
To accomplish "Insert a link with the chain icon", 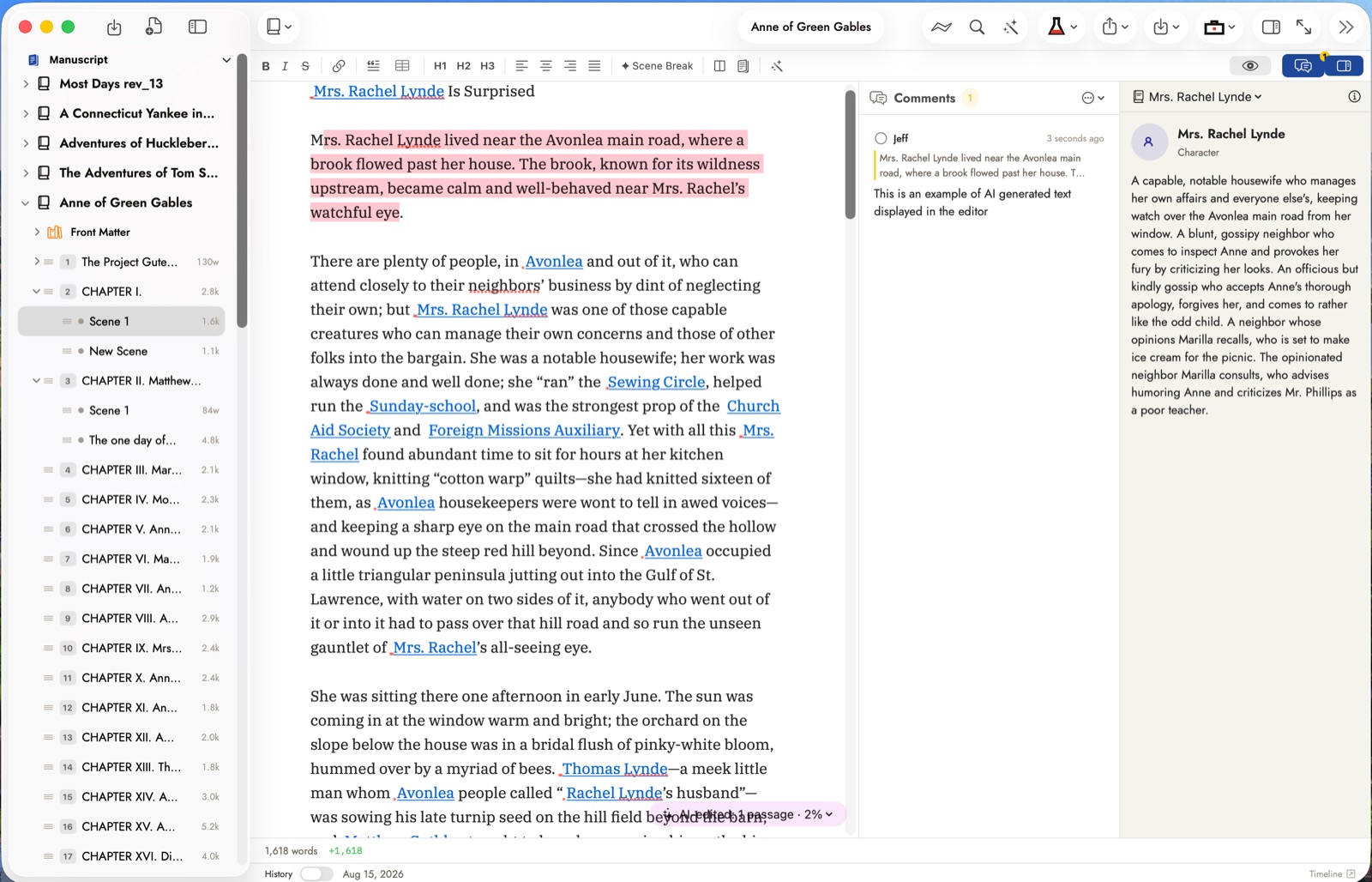I will coord(339,66).
